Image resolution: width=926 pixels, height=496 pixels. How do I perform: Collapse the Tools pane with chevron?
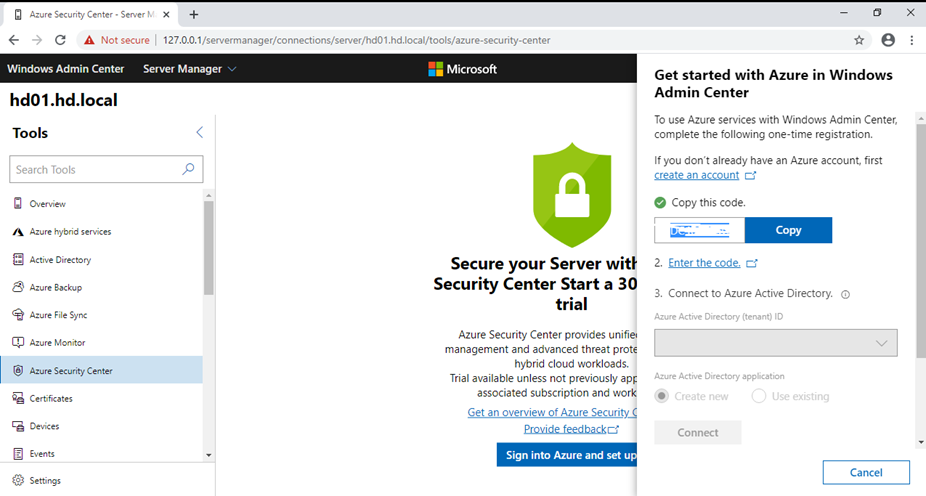[200, 132]
